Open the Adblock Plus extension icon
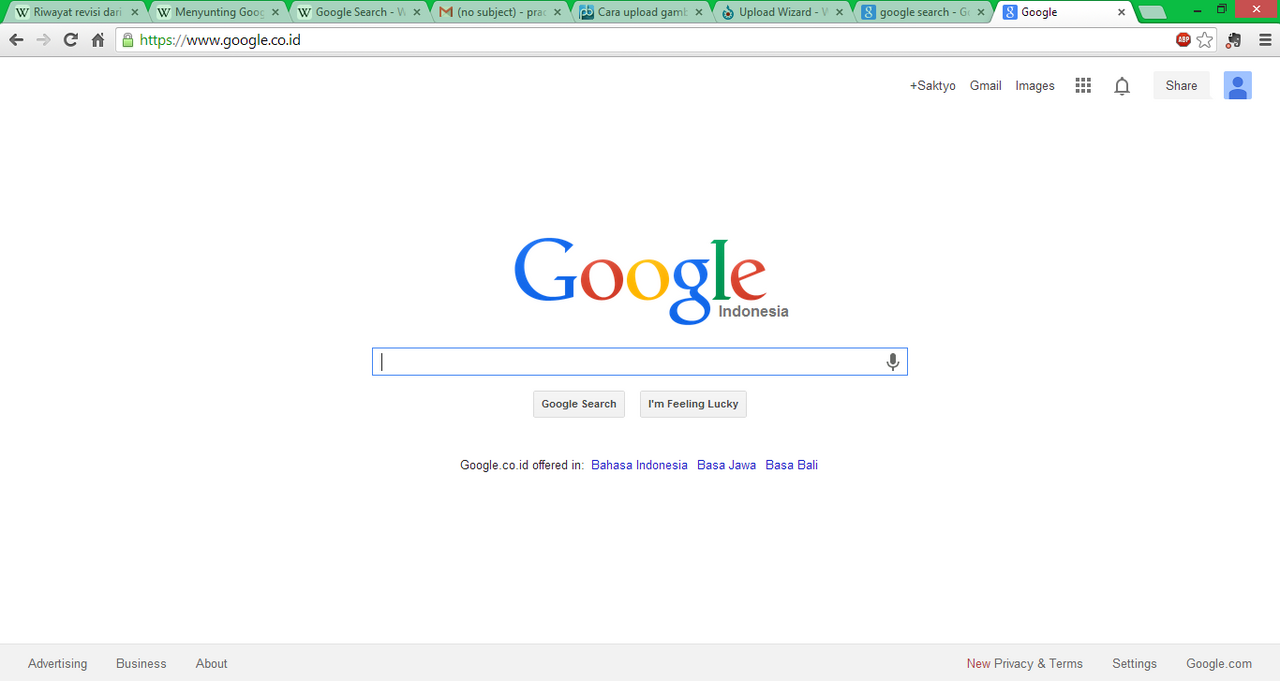The image size is (1280, 681). click(1184, 40)
